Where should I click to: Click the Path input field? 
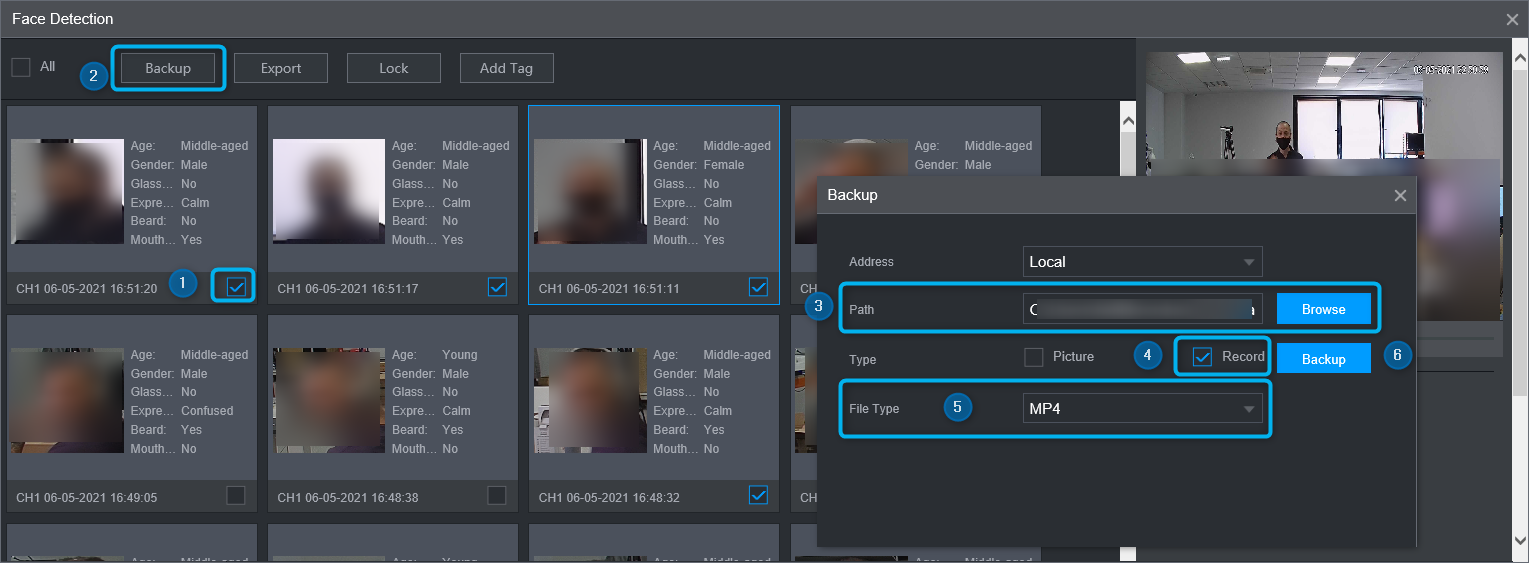(x=1143, y=309)
